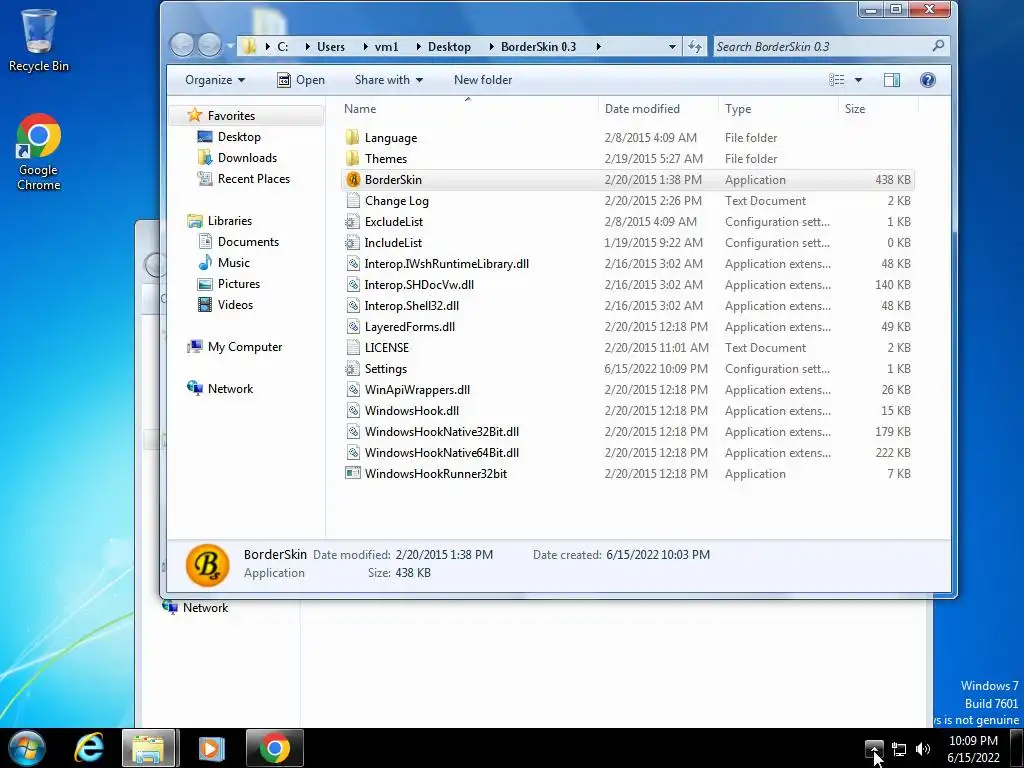The height and width of the screenshot is (768, 1024).
Task: Show the preview pane
Action: click(891, 80)
